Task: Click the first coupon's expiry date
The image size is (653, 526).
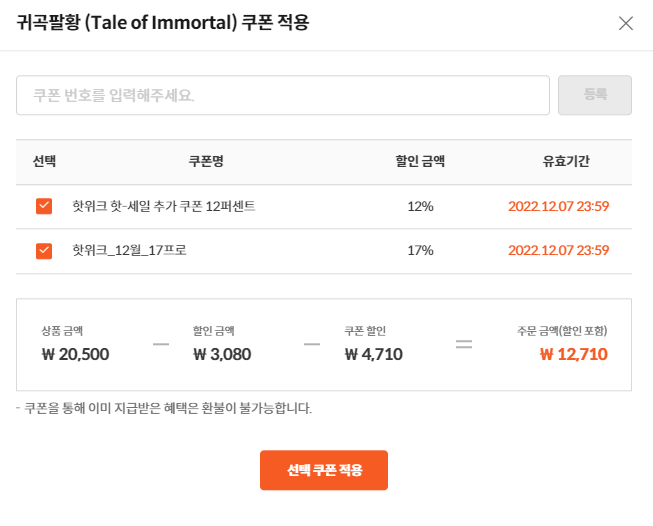Action: (558, 206)
